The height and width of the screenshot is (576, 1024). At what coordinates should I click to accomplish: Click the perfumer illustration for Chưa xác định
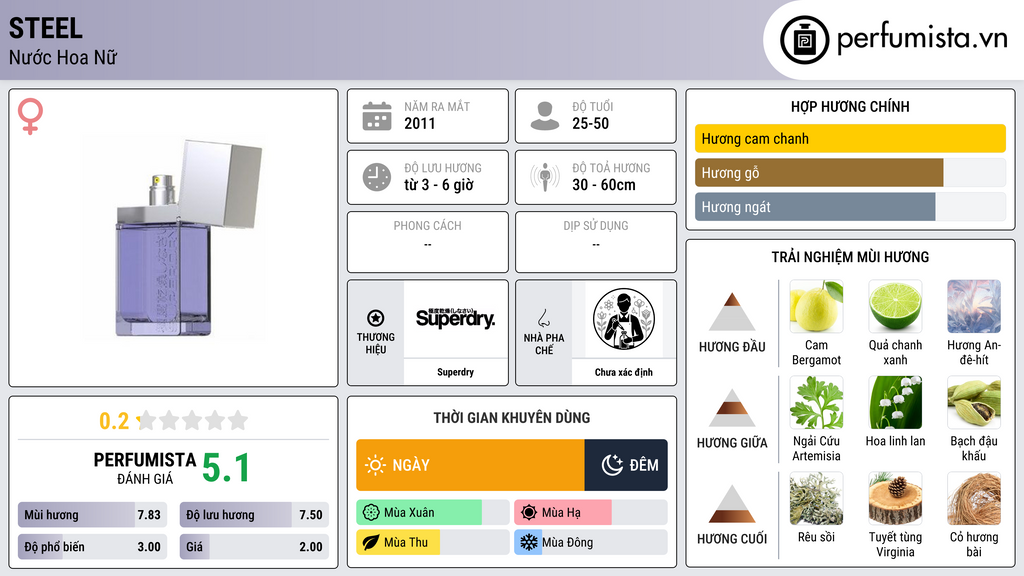pos(624,319)
